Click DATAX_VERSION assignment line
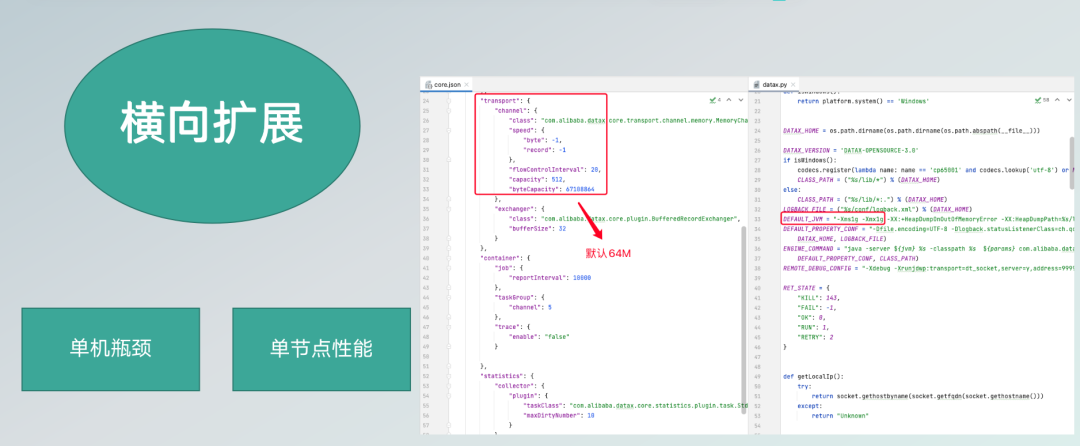Image resolution: width=1080 pixels, height=446 pixels. pyautogui.click(x=852, y=149)
